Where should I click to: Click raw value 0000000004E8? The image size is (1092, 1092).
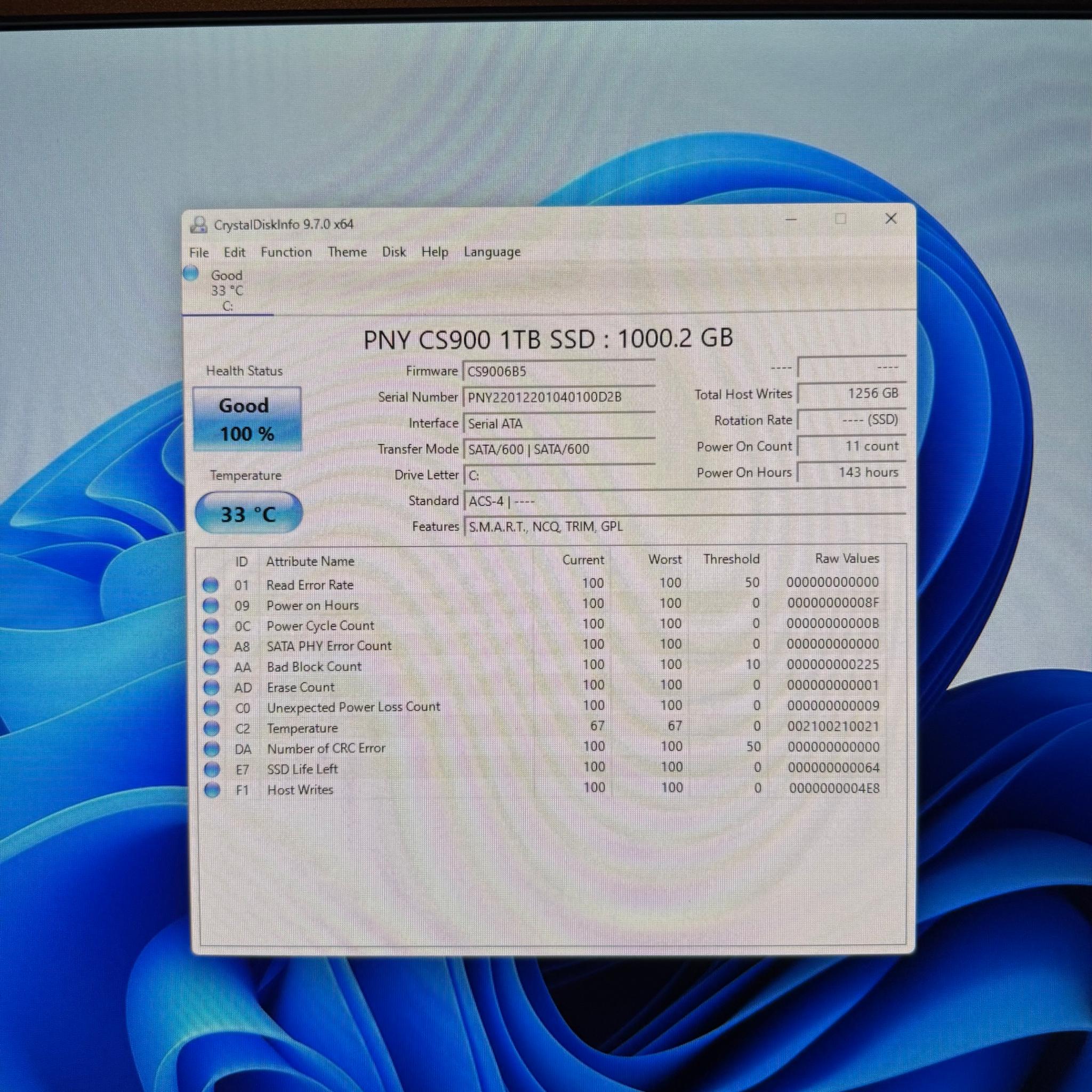click(834, 788)
